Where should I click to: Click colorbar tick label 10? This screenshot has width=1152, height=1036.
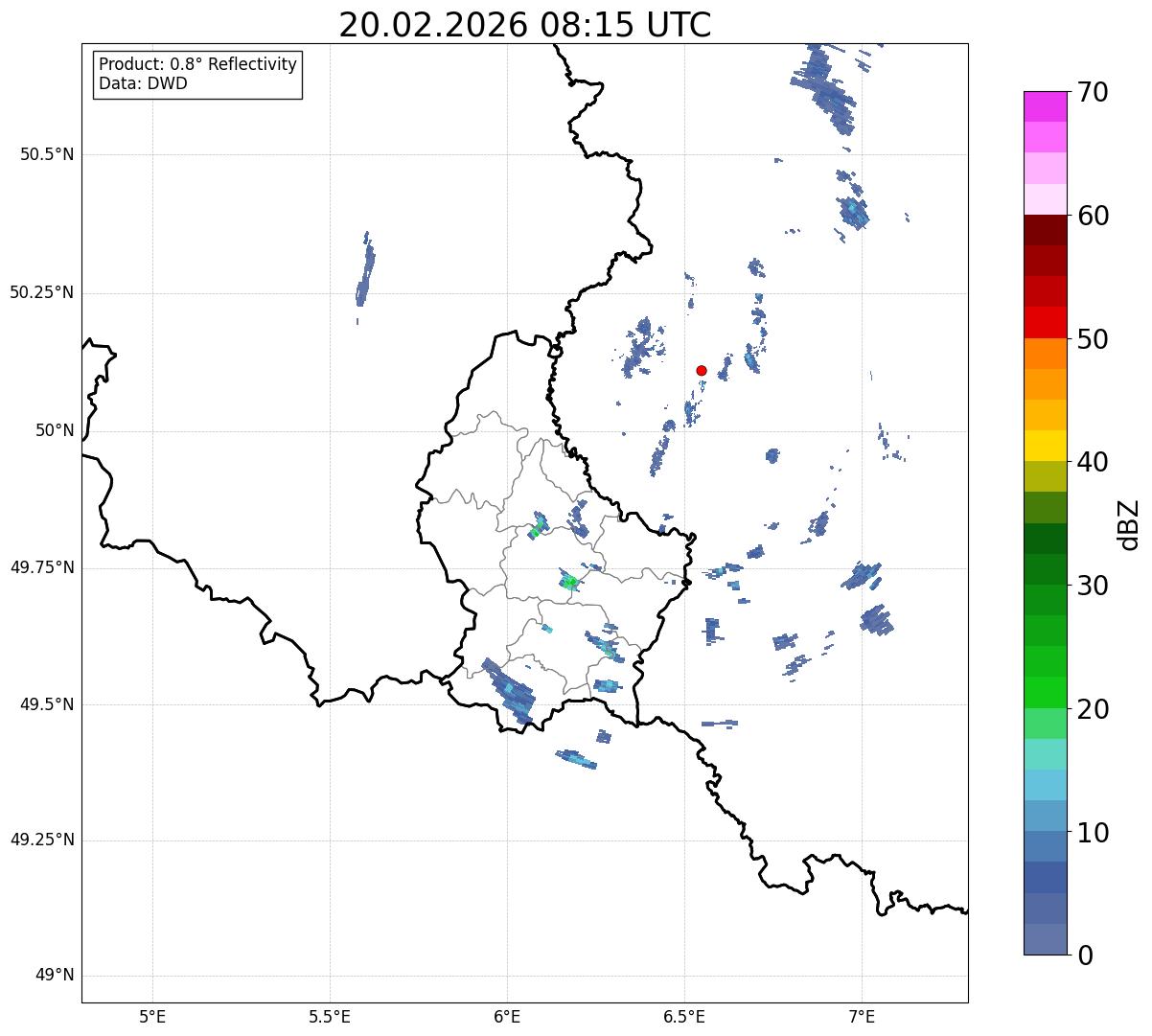(1093, 832)
